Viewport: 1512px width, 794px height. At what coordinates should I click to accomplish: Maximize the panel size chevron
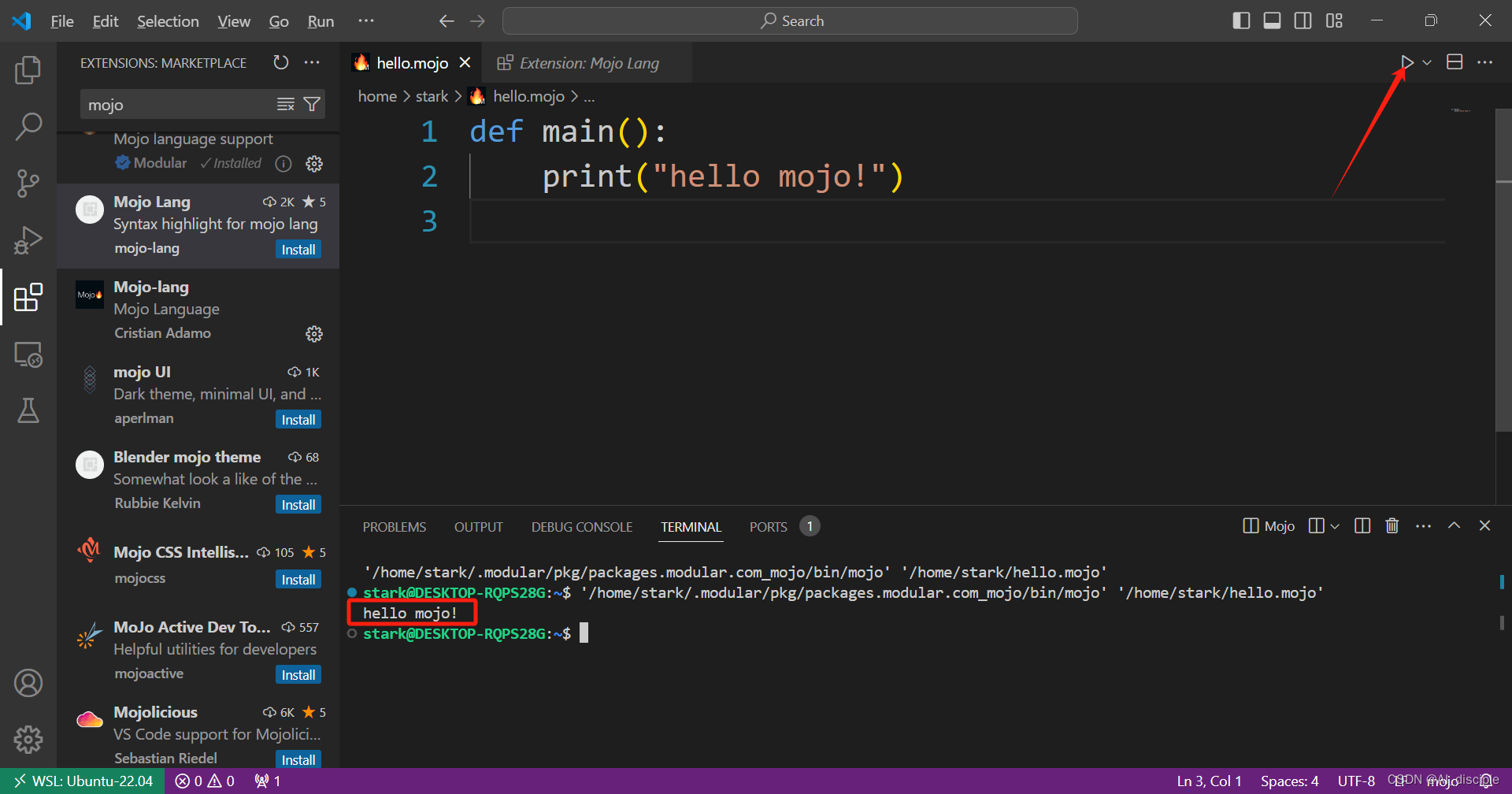(1455, 525)
